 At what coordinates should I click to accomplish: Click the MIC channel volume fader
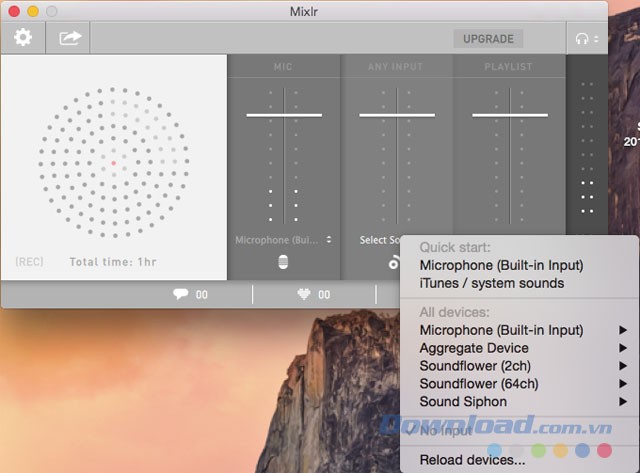[x=283, y=115]
